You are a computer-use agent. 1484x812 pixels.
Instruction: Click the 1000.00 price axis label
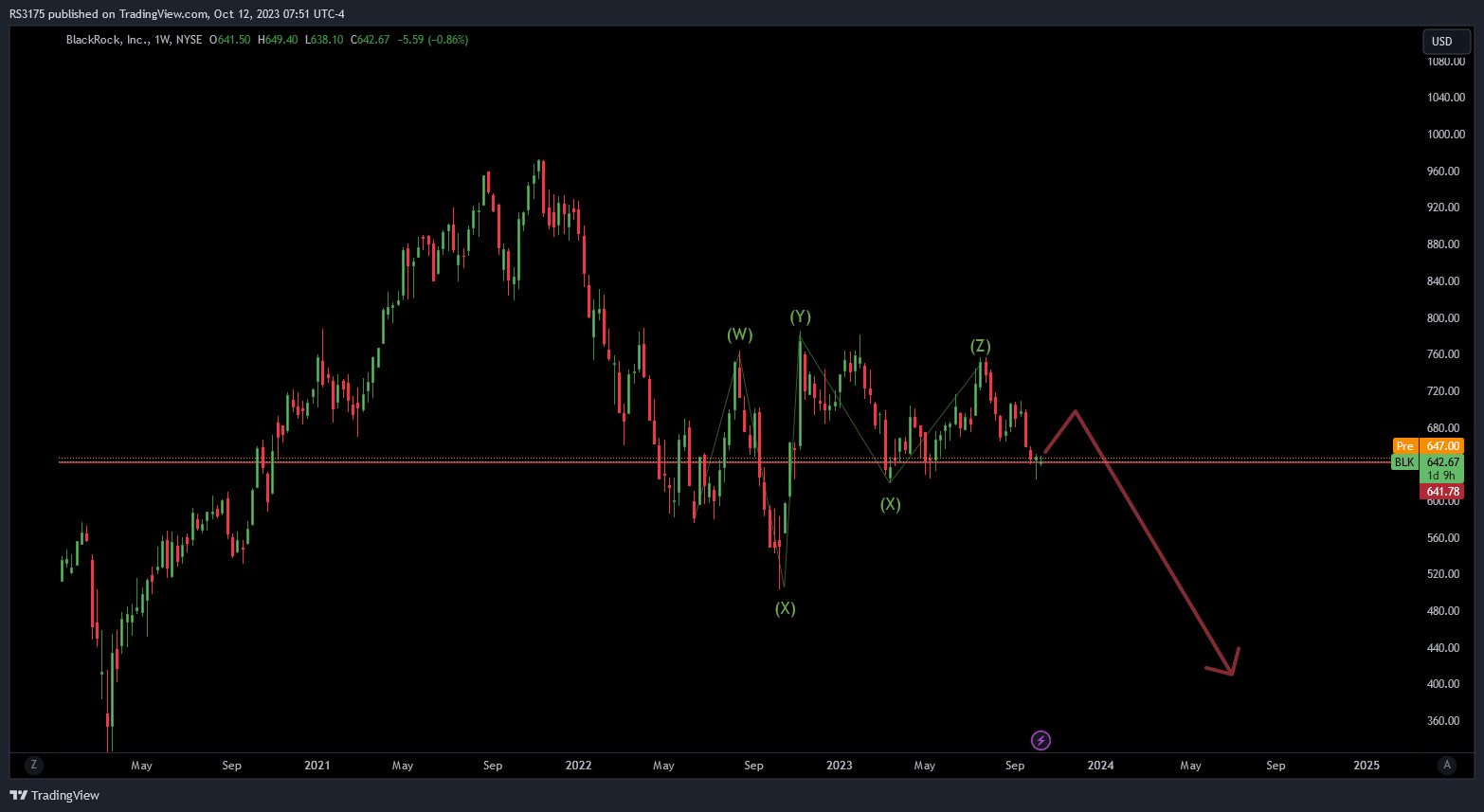[1446, 135]
